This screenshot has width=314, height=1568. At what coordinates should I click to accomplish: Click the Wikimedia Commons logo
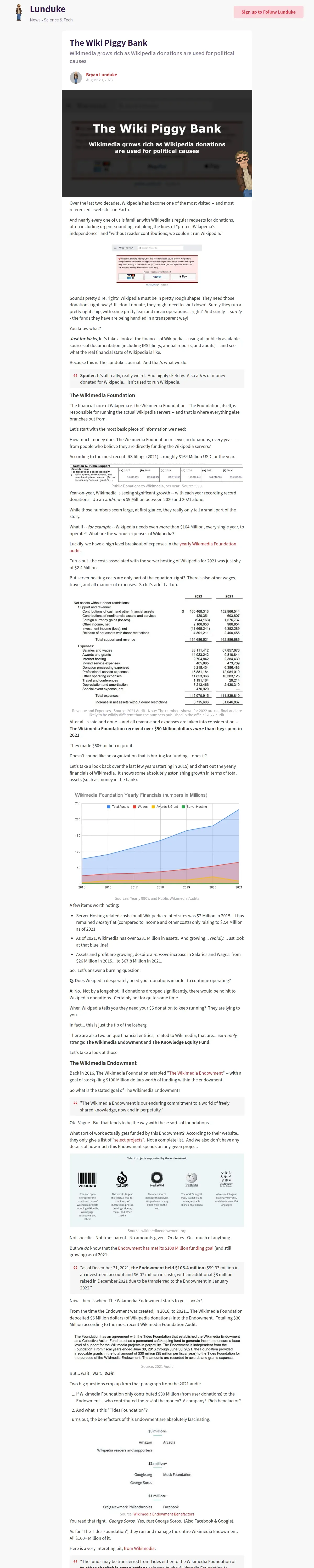pyautogui.click(x=122, y=1179)
